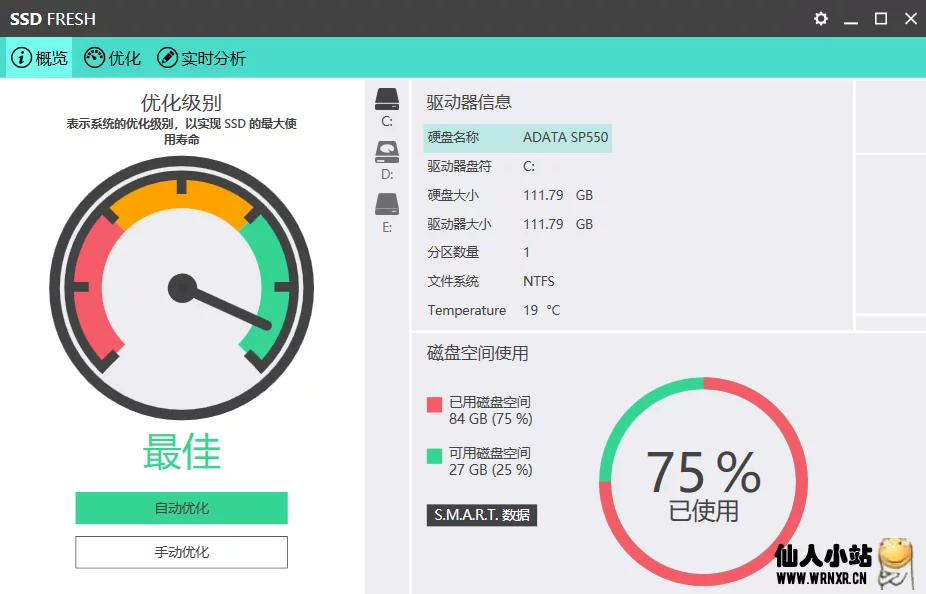Click the green 可用磁盘空间 legend swatch
Viewport: 926px width, 594px height.
[434, 456]
